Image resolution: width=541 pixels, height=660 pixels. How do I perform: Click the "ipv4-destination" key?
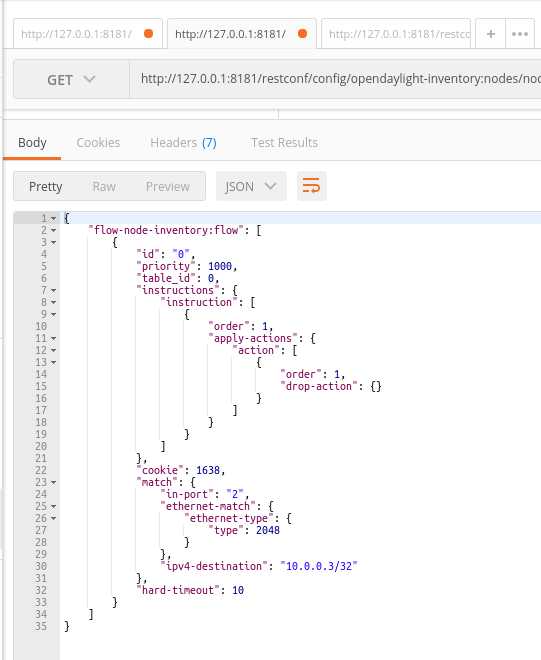click(x=214, y=566)
